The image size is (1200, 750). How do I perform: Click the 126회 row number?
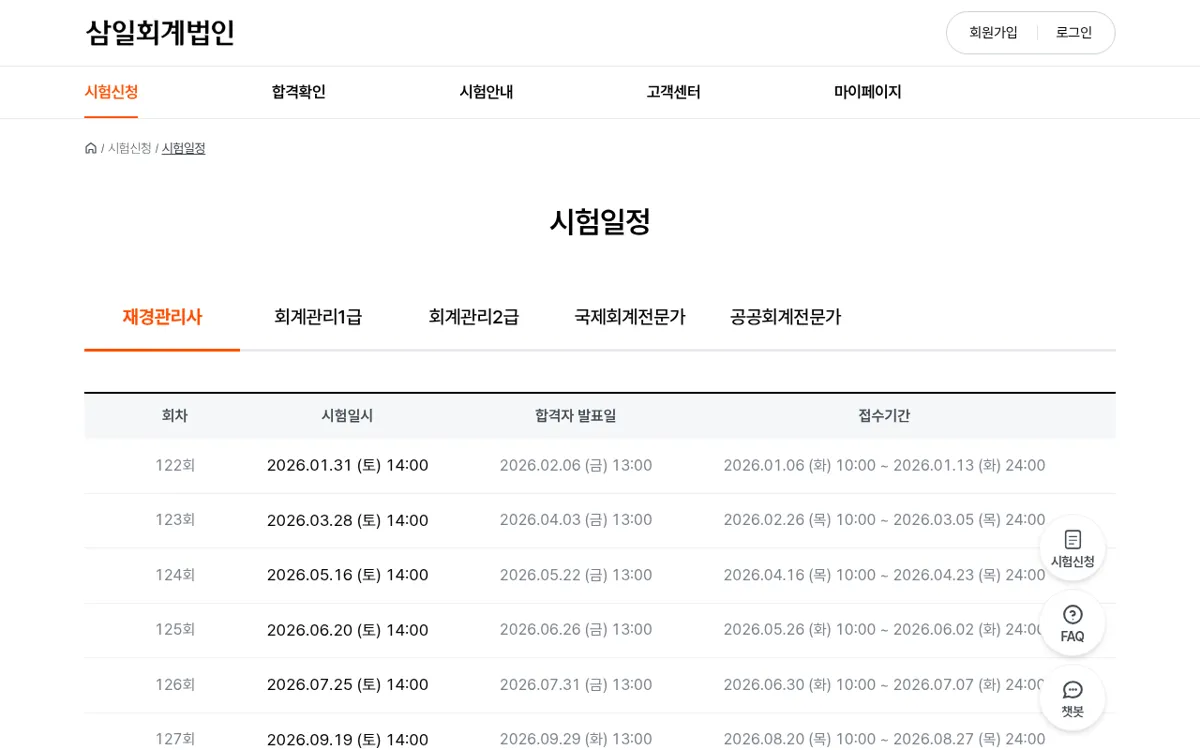175,685
